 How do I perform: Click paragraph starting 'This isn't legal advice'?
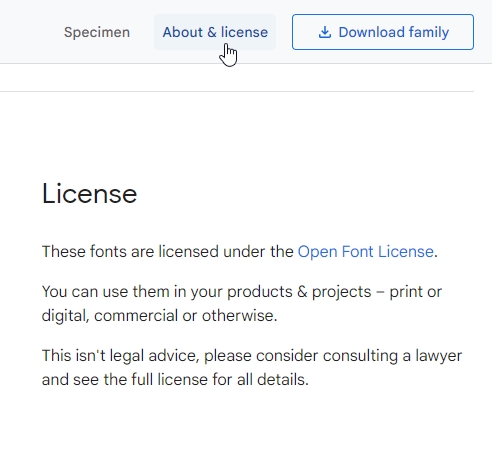tap(252, 367)
